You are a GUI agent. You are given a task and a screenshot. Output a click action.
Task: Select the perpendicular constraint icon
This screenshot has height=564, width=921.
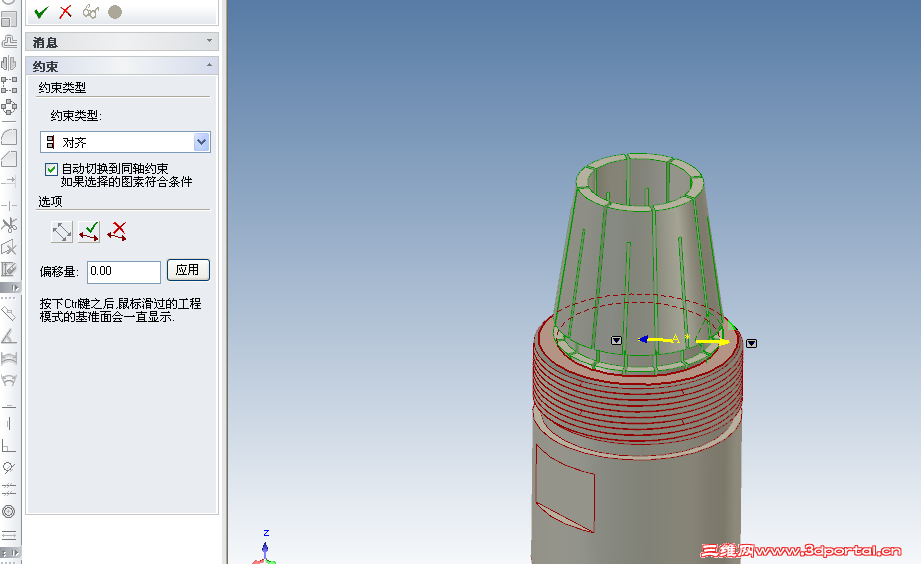point(9,446)
